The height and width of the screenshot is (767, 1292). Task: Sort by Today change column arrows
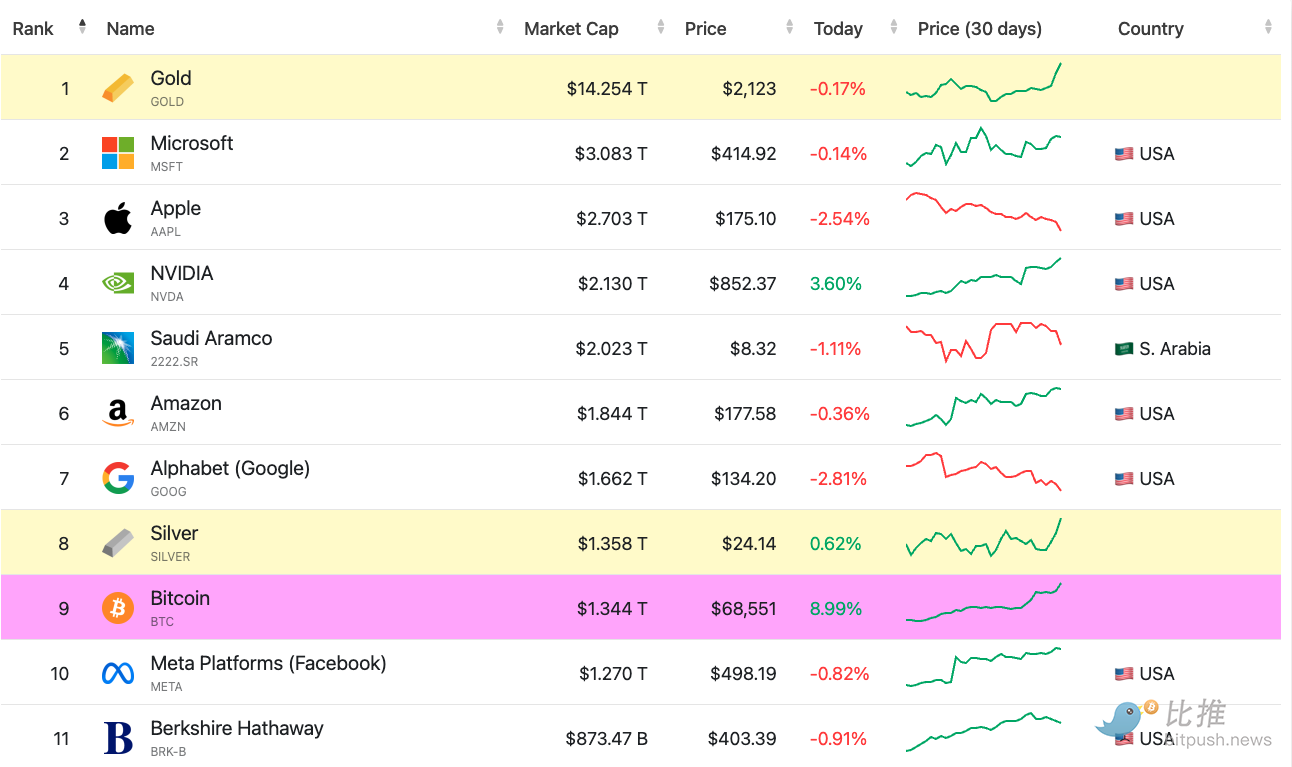coord(894,27)
